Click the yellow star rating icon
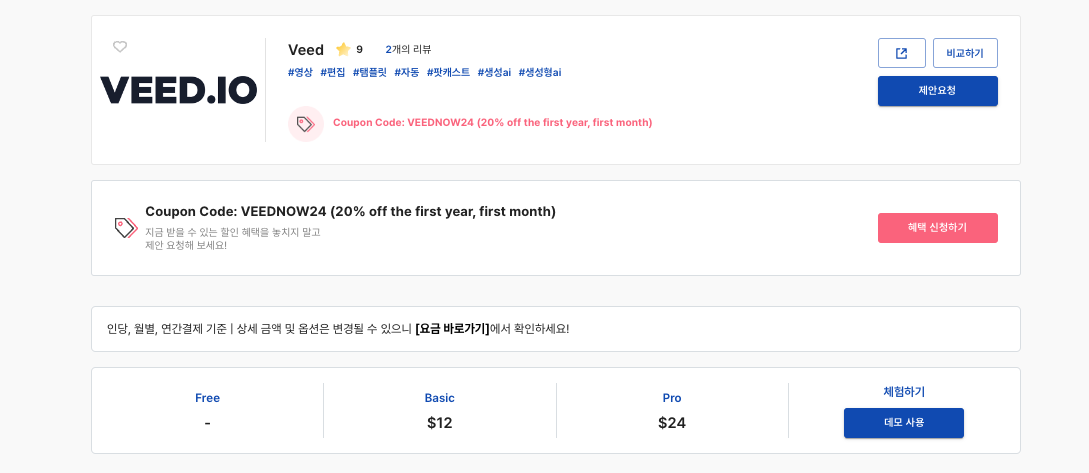Screen dimensions: 1089x473 click(x=343, y=49)
